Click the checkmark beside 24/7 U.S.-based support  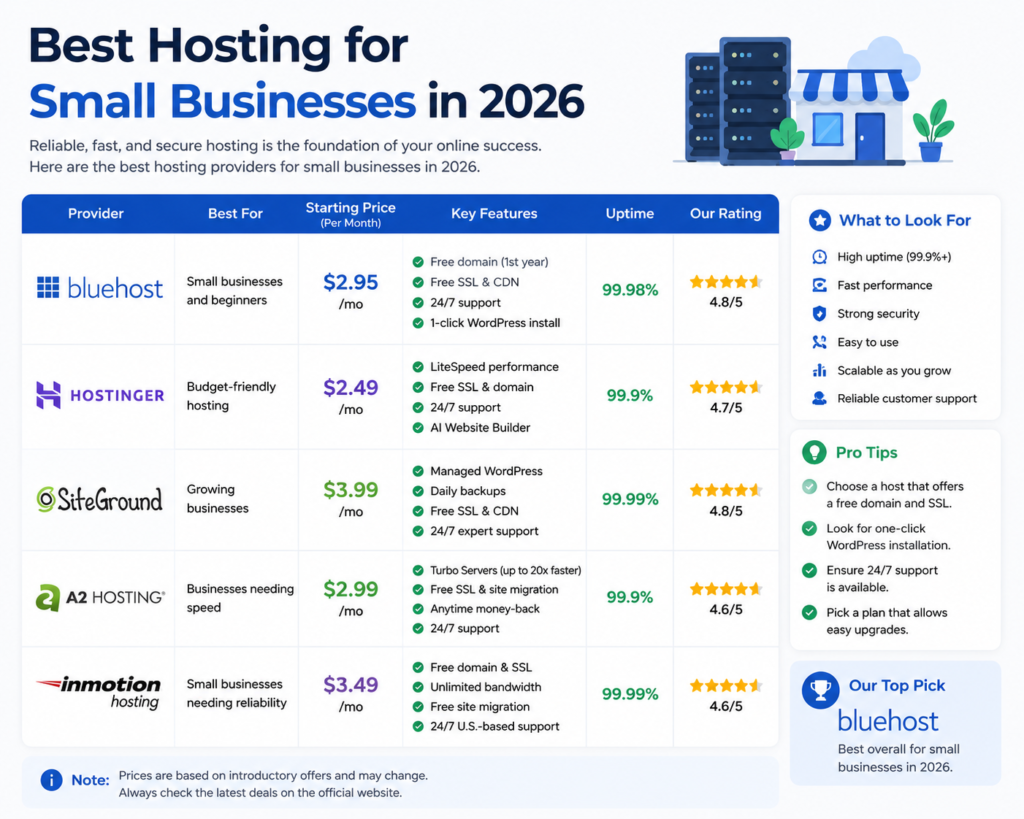(x=418, y=726)
